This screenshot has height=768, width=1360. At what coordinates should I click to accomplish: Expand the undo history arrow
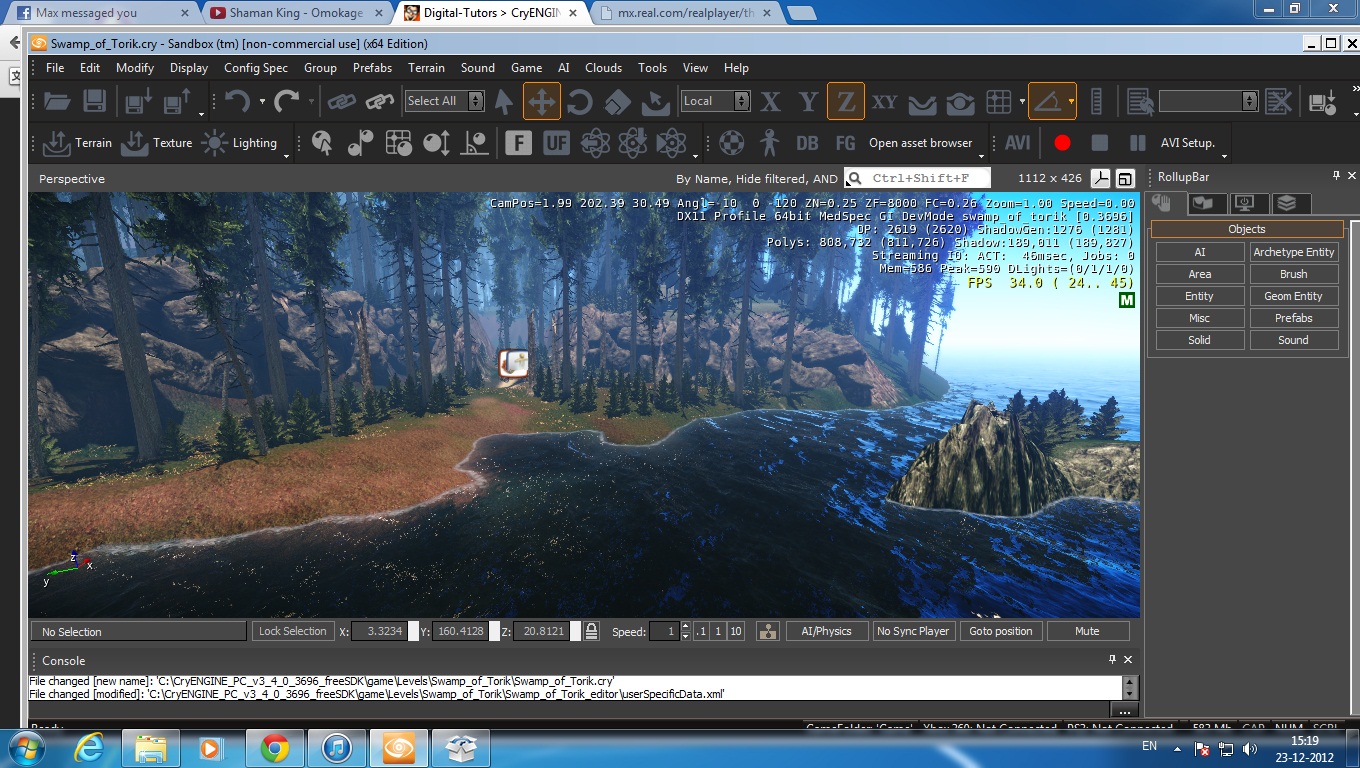click(262, 101)
